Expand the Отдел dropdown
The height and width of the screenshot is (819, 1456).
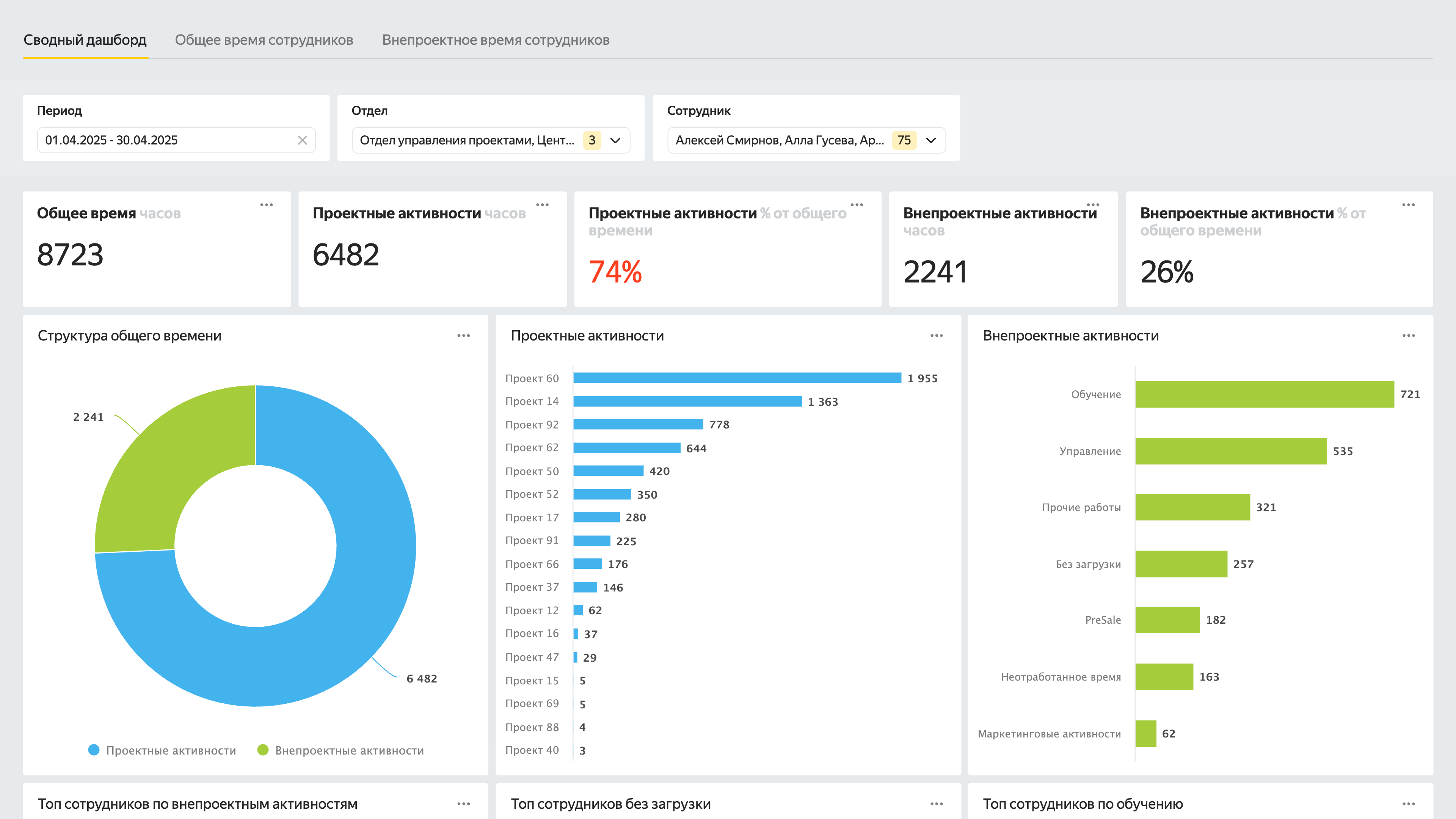pyautogui.click(x=615, y=140)
